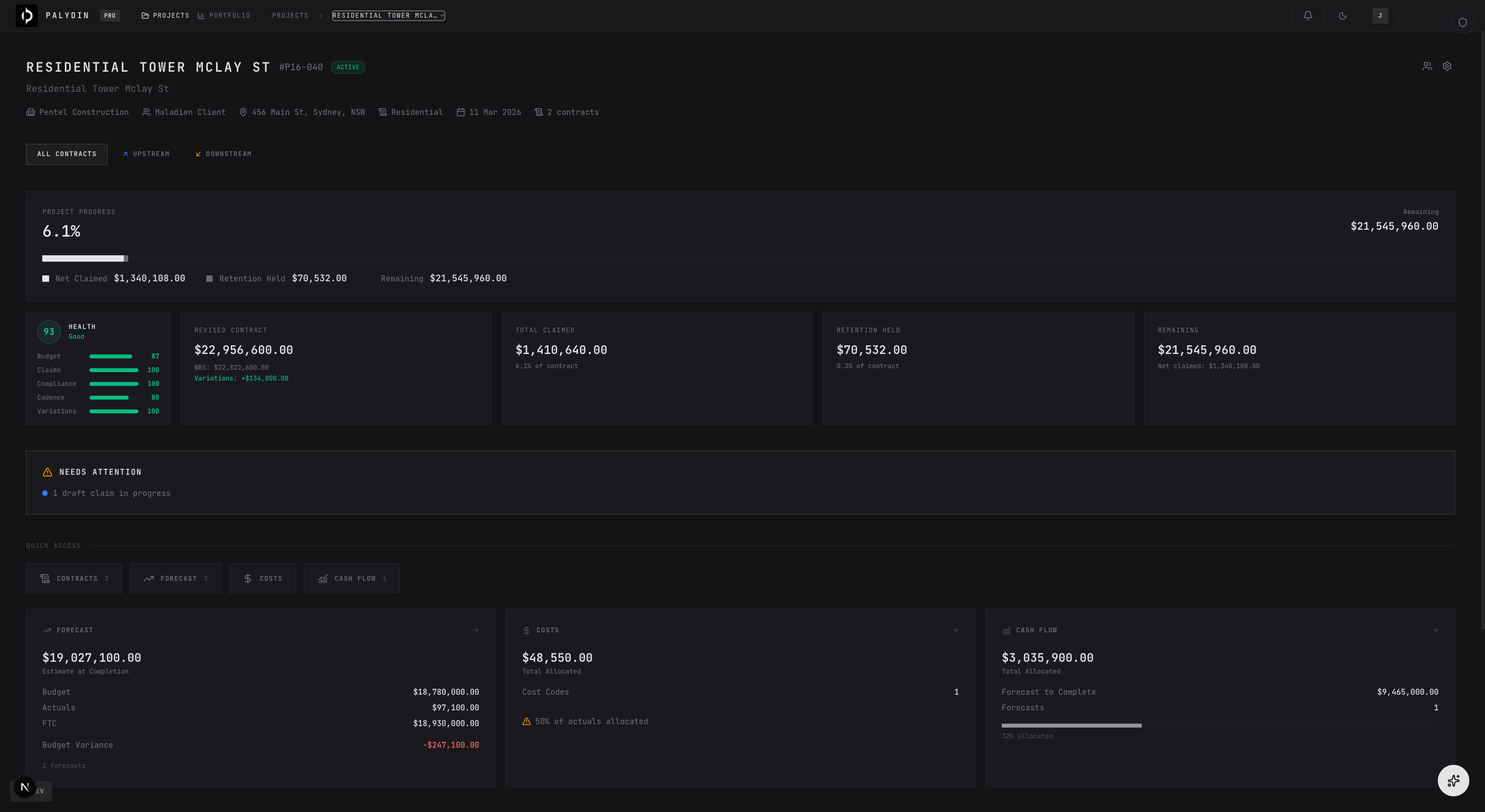Open the Forecast card arrow

click(475, 630)
